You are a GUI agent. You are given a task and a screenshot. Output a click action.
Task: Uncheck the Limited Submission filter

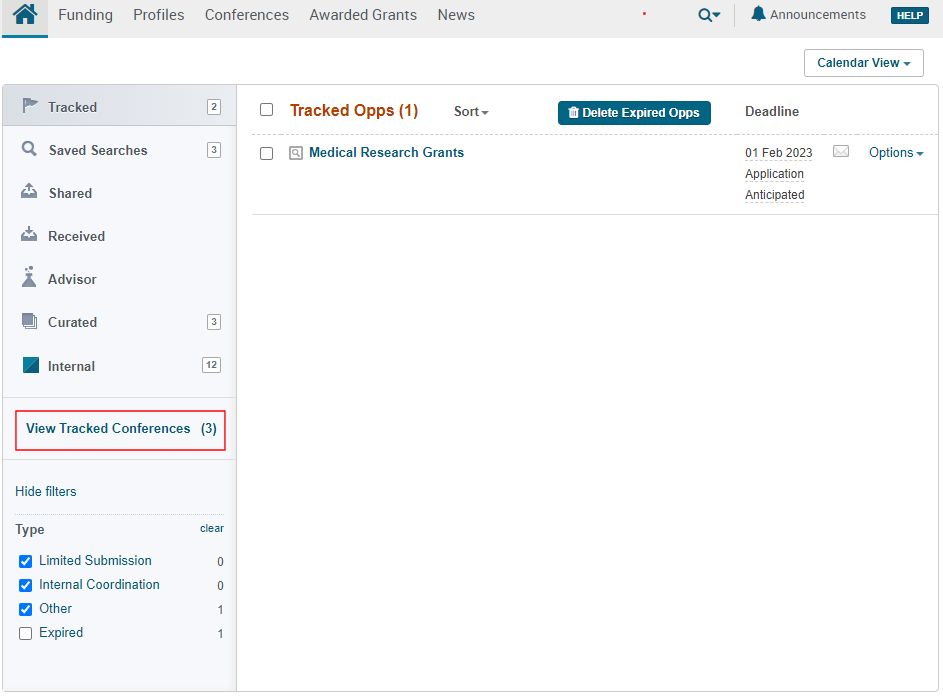[x=26, y=561]
